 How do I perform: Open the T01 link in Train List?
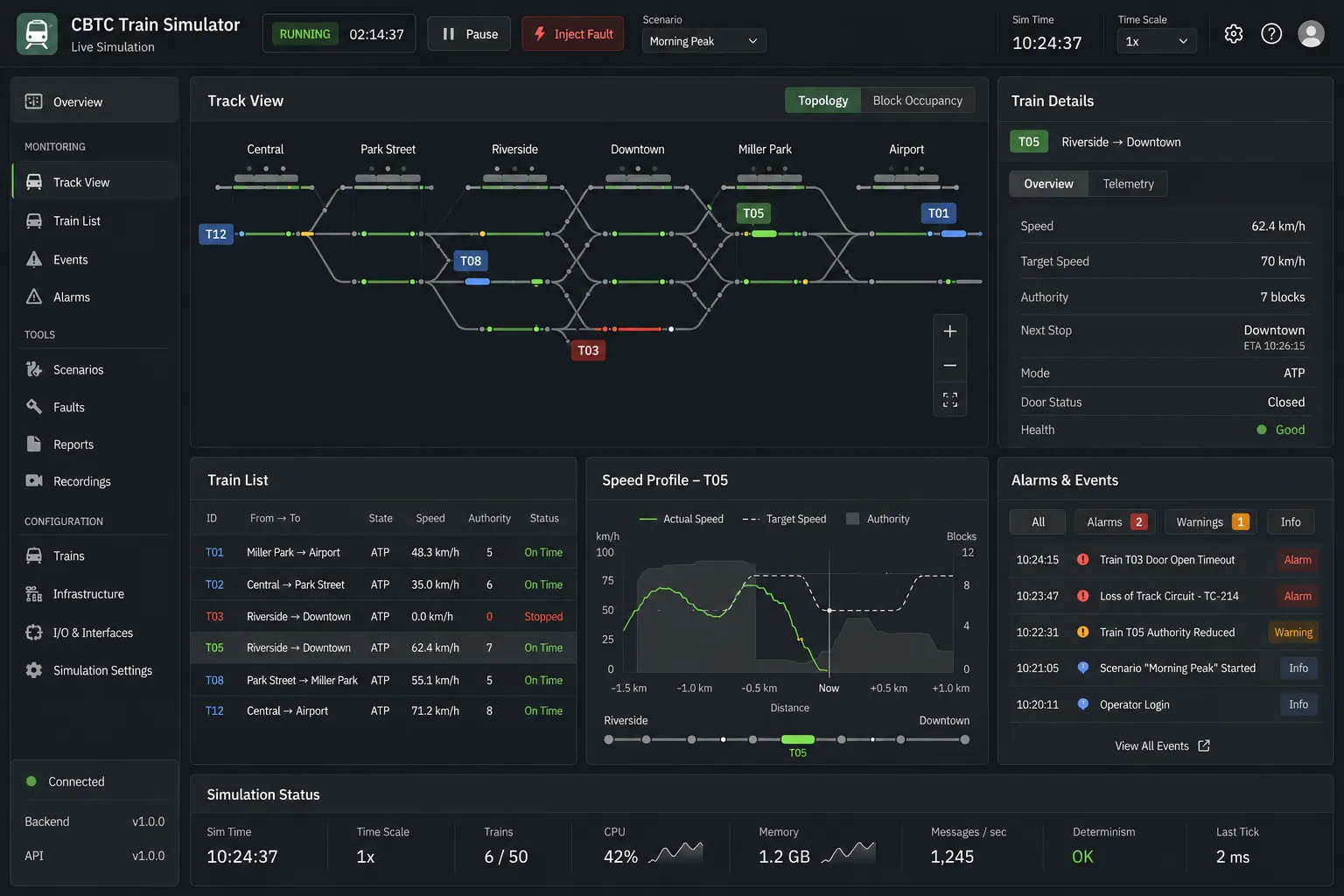point(214,552)
